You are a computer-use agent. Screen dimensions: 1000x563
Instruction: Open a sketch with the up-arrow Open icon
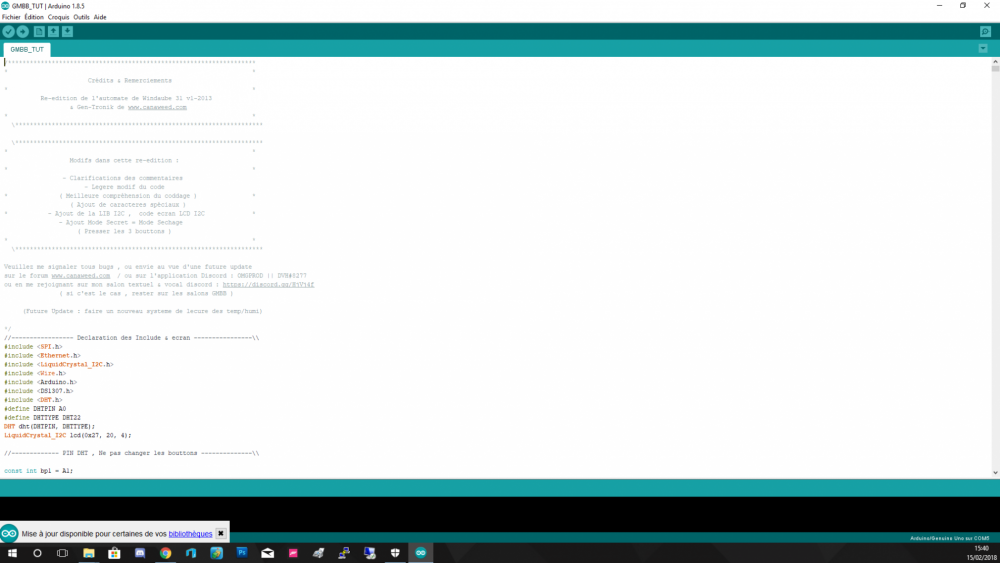(x=53, y=31)
